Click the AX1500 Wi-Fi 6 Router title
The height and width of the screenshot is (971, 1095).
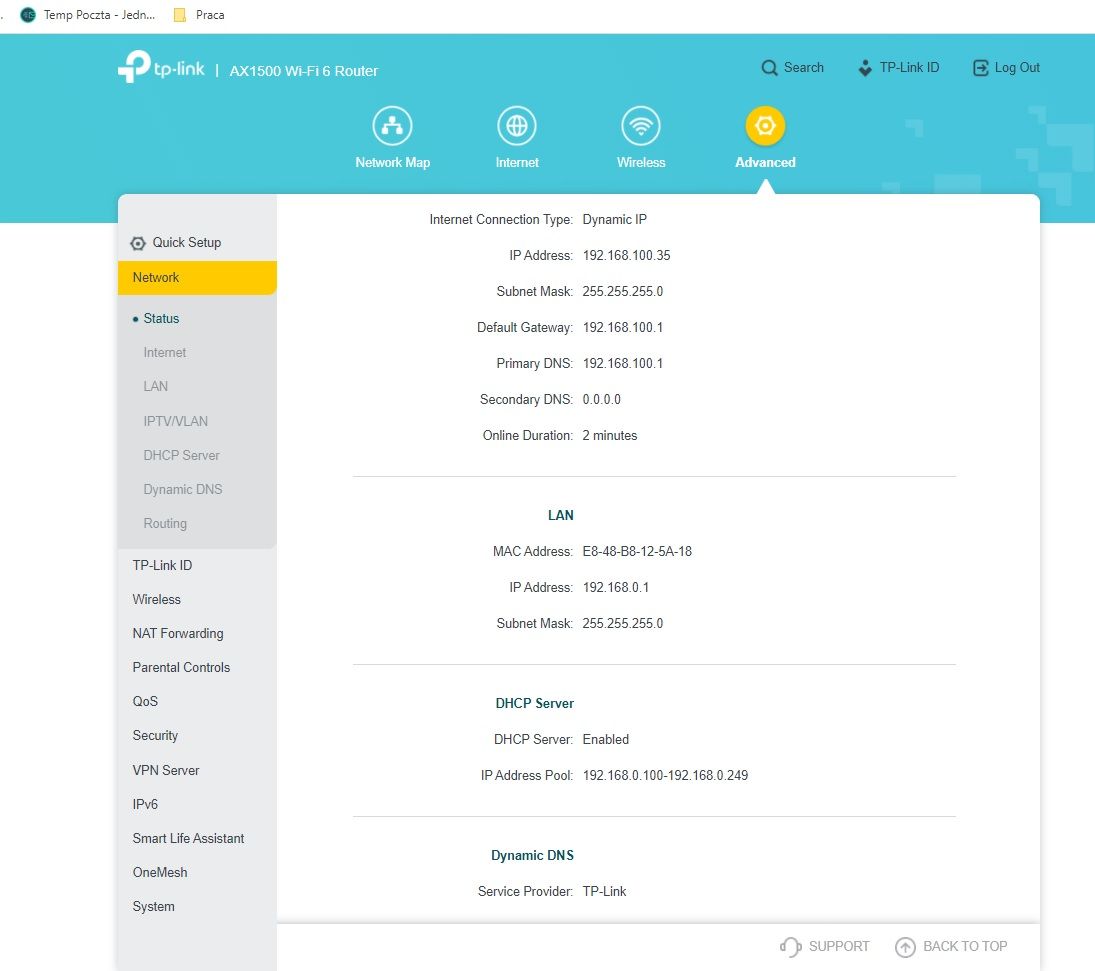coord(304,71)
